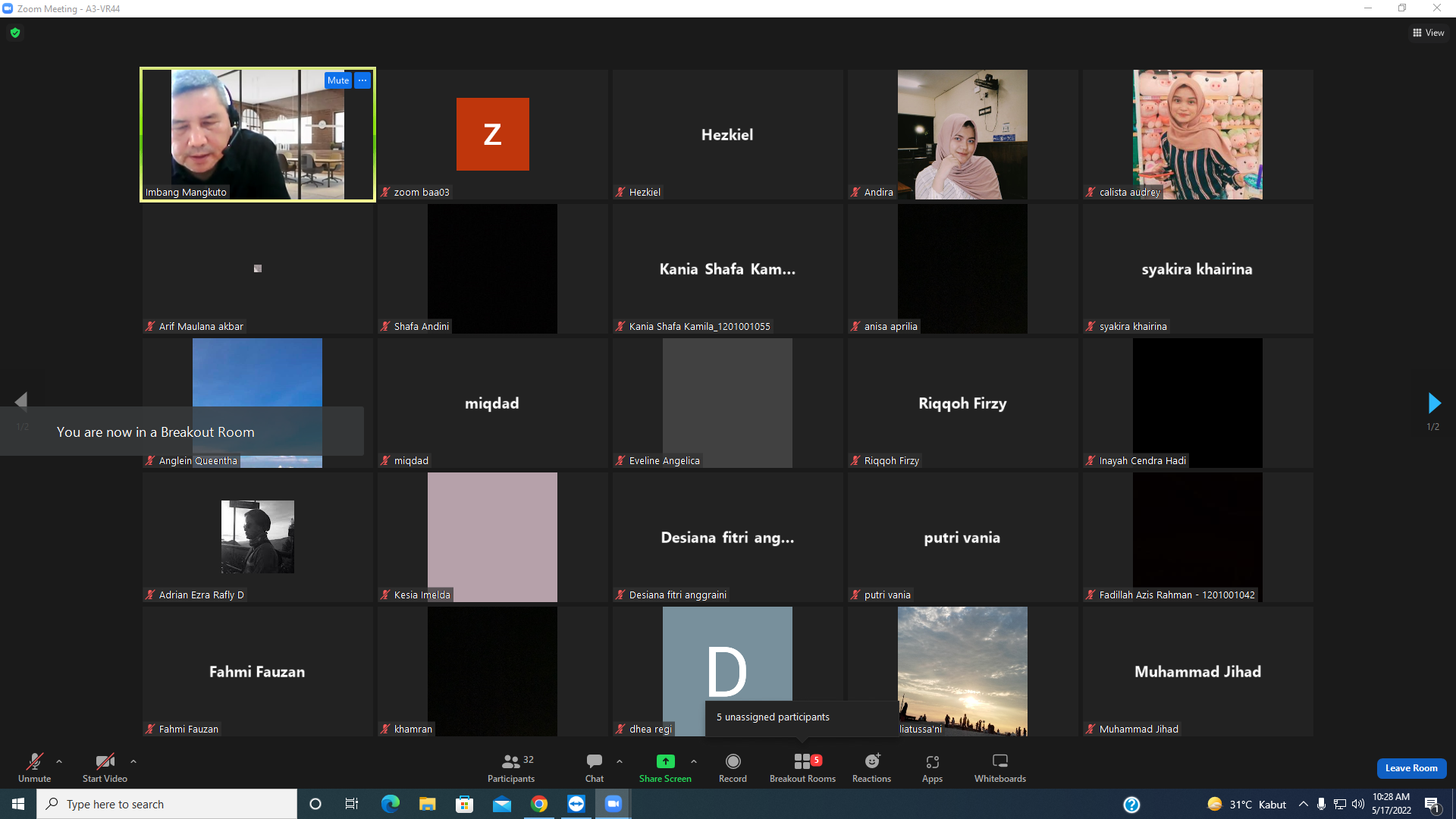Viewport: 1456px width, 819px height.
Task: Open Mail app from taskbar
Action: 501,804
